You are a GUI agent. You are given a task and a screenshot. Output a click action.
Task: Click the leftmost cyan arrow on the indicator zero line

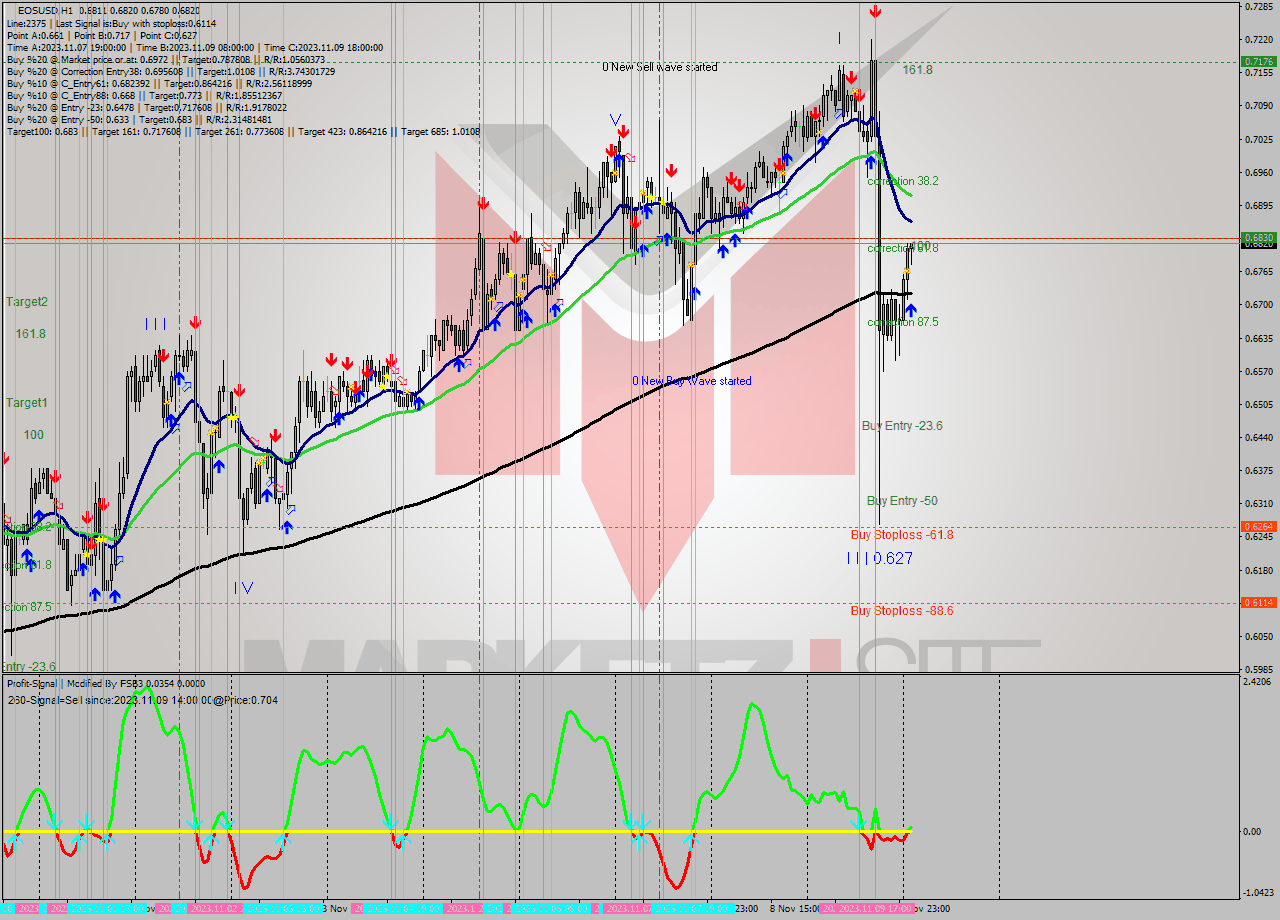(17, 838)
